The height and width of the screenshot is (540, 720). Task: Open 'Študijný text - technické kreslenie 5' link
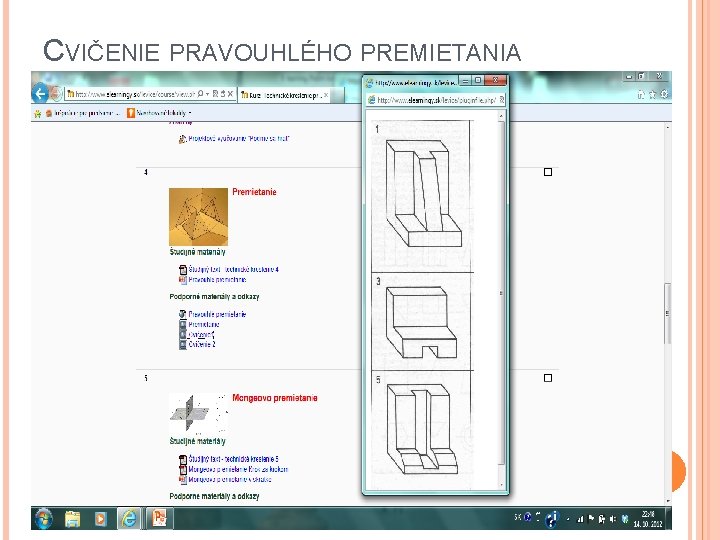tap(233, 459)
